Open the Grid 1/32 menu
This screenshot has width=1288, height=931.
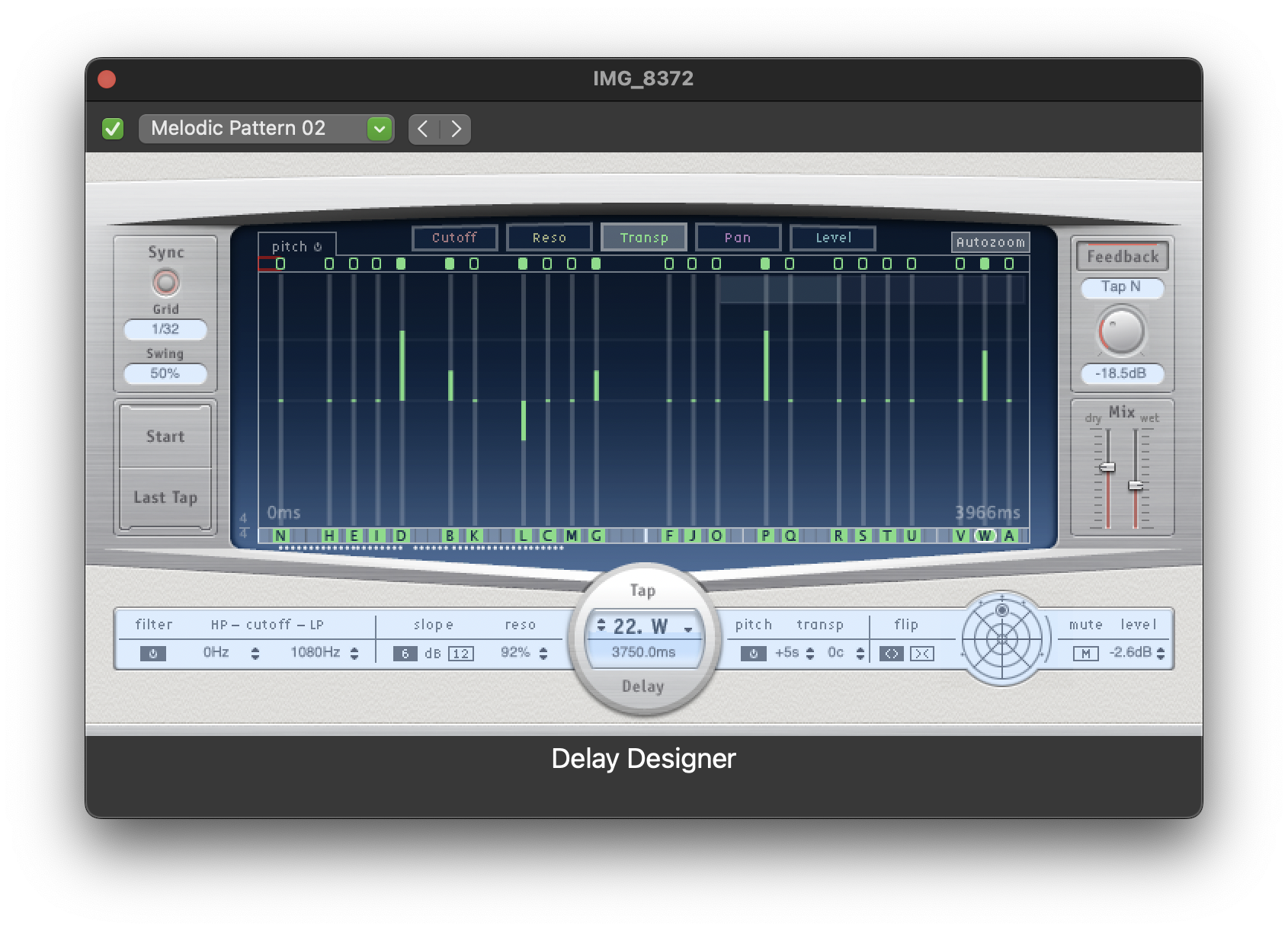point(165,329)
